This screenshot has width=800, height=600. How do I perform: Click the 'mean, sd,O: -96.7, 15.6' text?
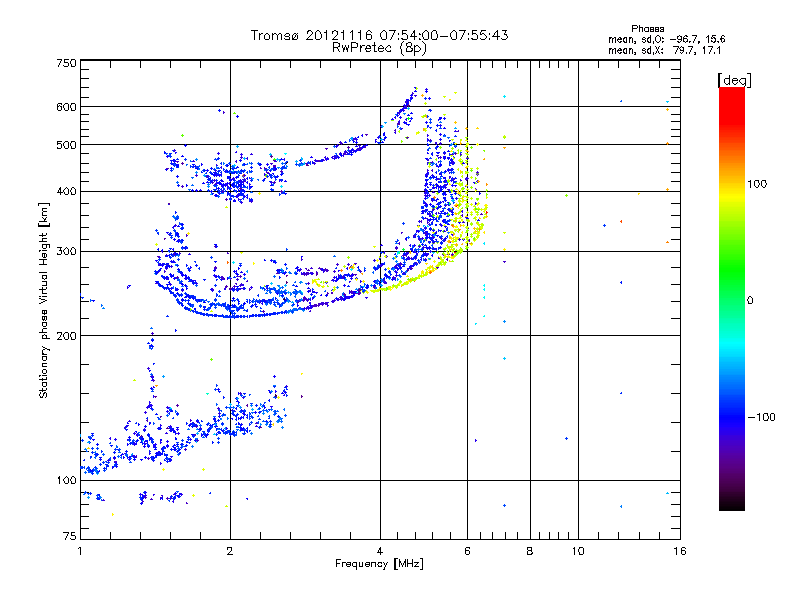666,39
